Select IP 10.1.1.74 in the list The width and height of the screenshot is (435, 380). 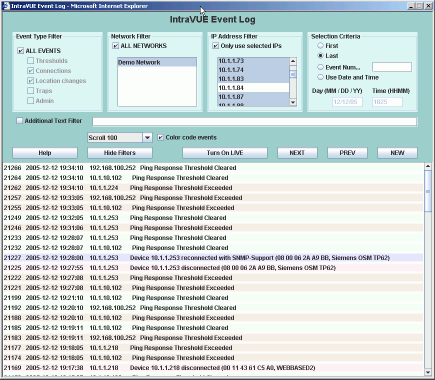(x=253, y=70)
